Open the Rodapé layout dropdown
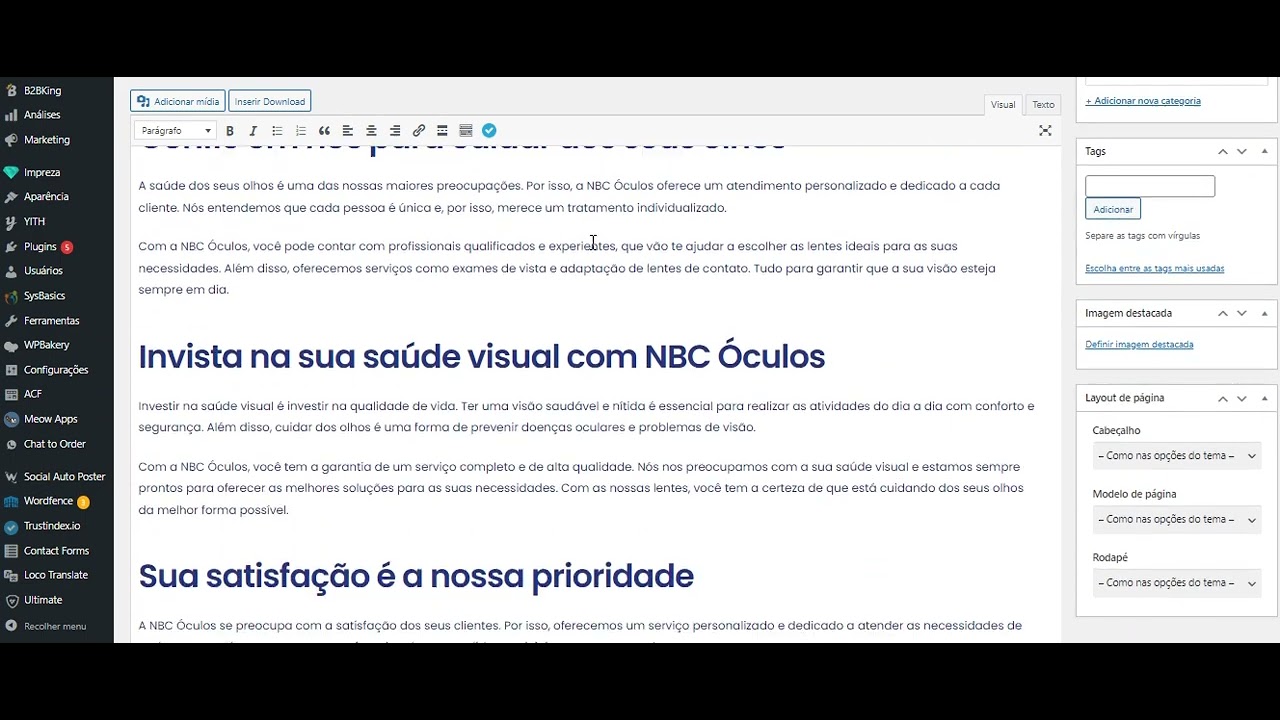The image size is (1280, 720). (1177, 583)
